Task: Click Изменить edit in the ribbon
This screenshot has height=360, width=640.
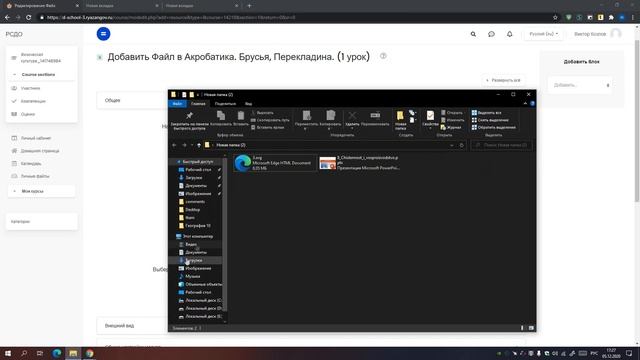Action: tap(452, 120)
